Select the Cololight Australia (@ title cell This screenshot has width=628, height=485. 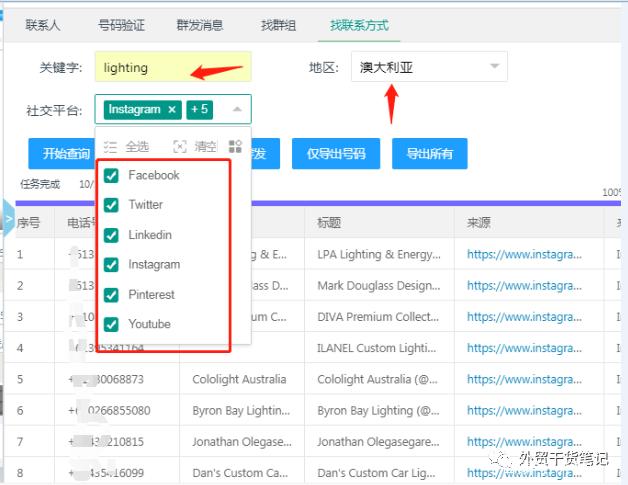click(x=378, y=379)
